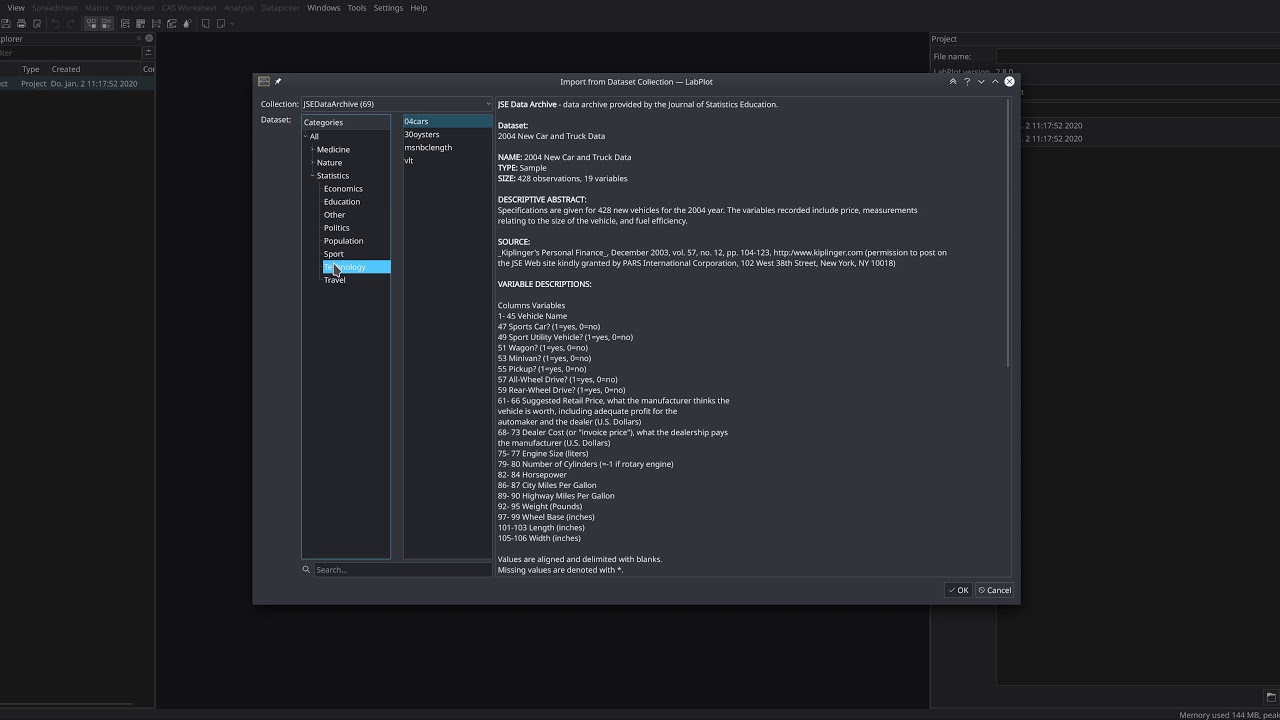Click the LabPlot app icon in dialog title bar
Image resolution: width=1280 pixels, height=720 pixels.
263,81
